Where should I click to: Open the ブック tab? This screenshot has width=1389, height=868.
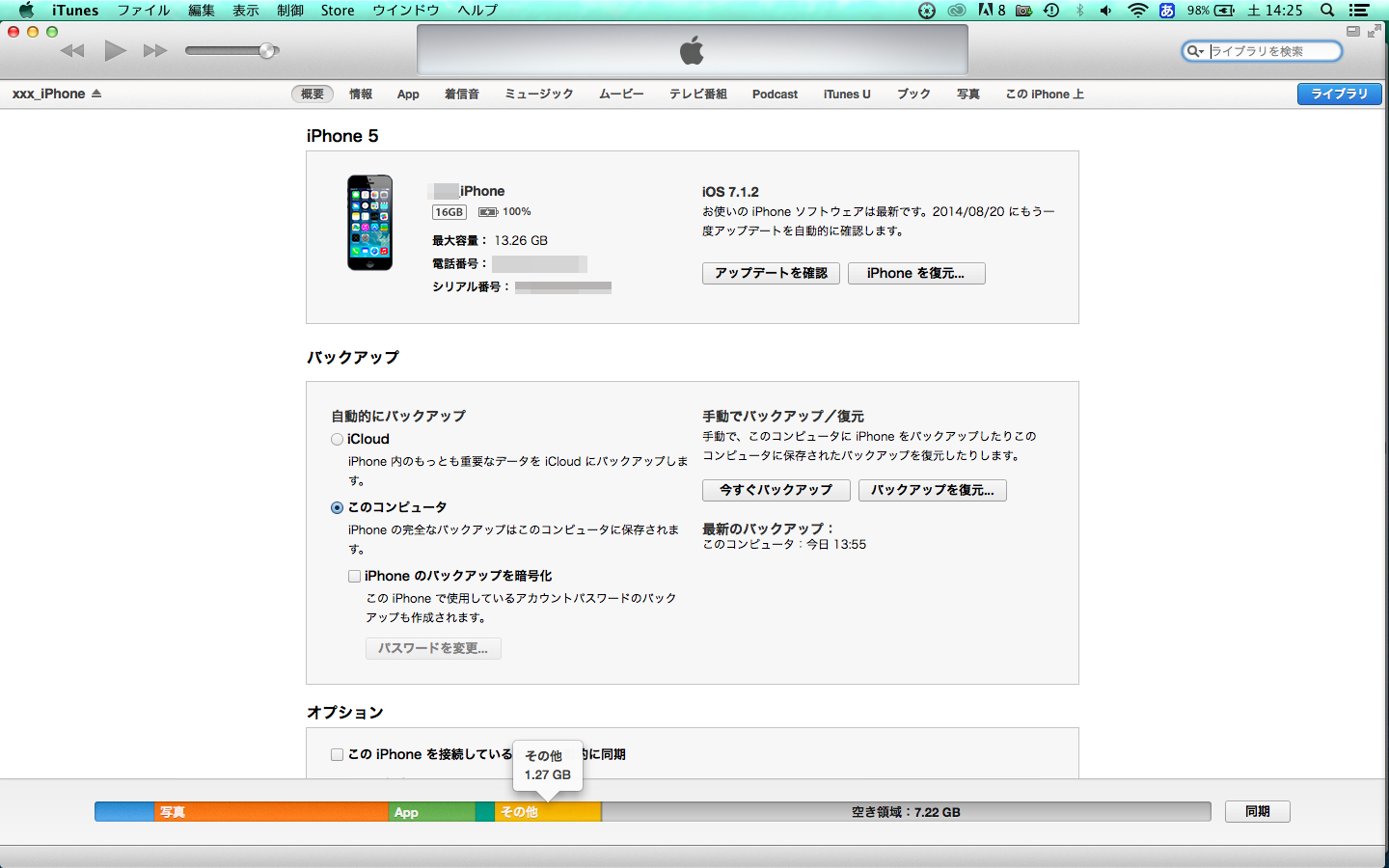click(913, 94)
